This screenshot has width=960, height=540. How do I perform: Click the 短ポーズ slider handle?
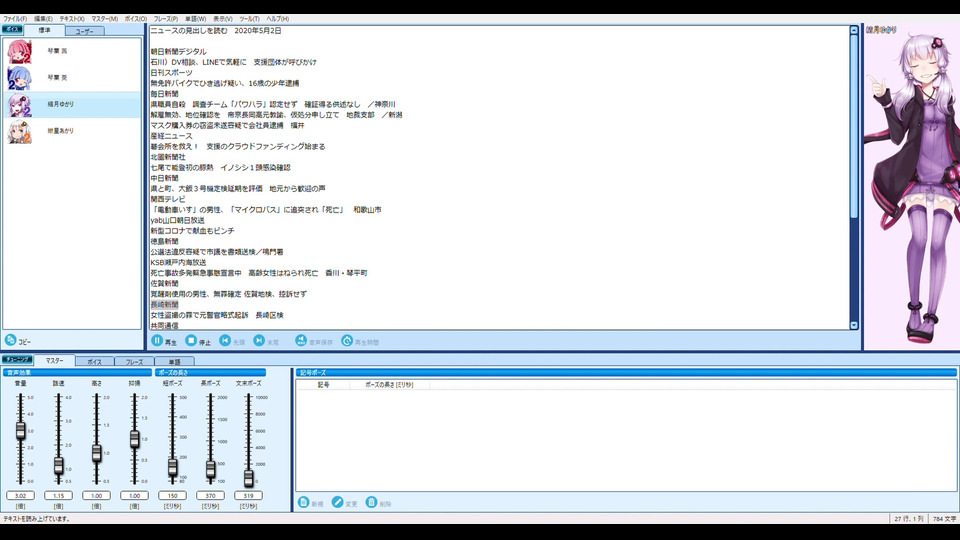pyautogui.click(x=173, y=467)
